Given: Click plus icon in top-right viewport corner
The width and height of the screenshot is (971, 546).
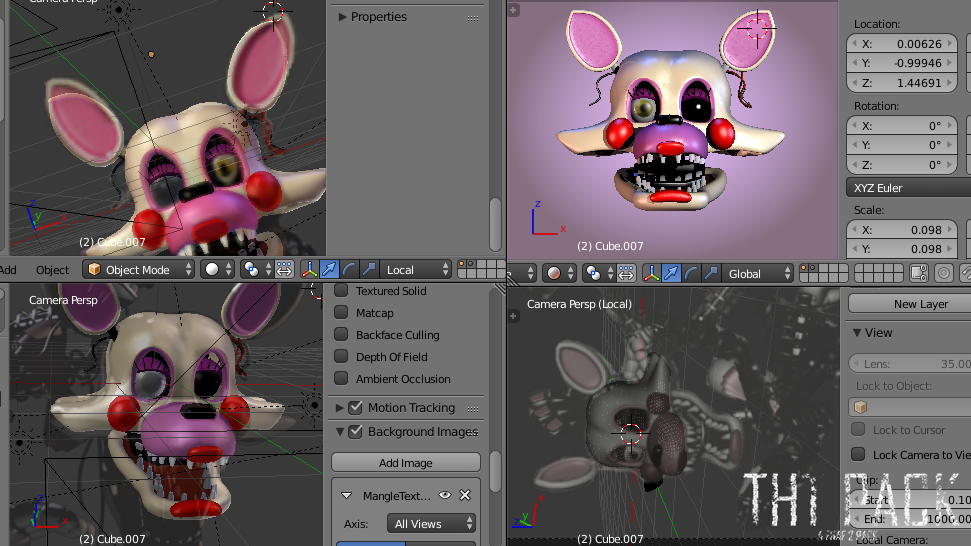Looking at the screenshot, I should pyautogui.click(x=513, y=10).
